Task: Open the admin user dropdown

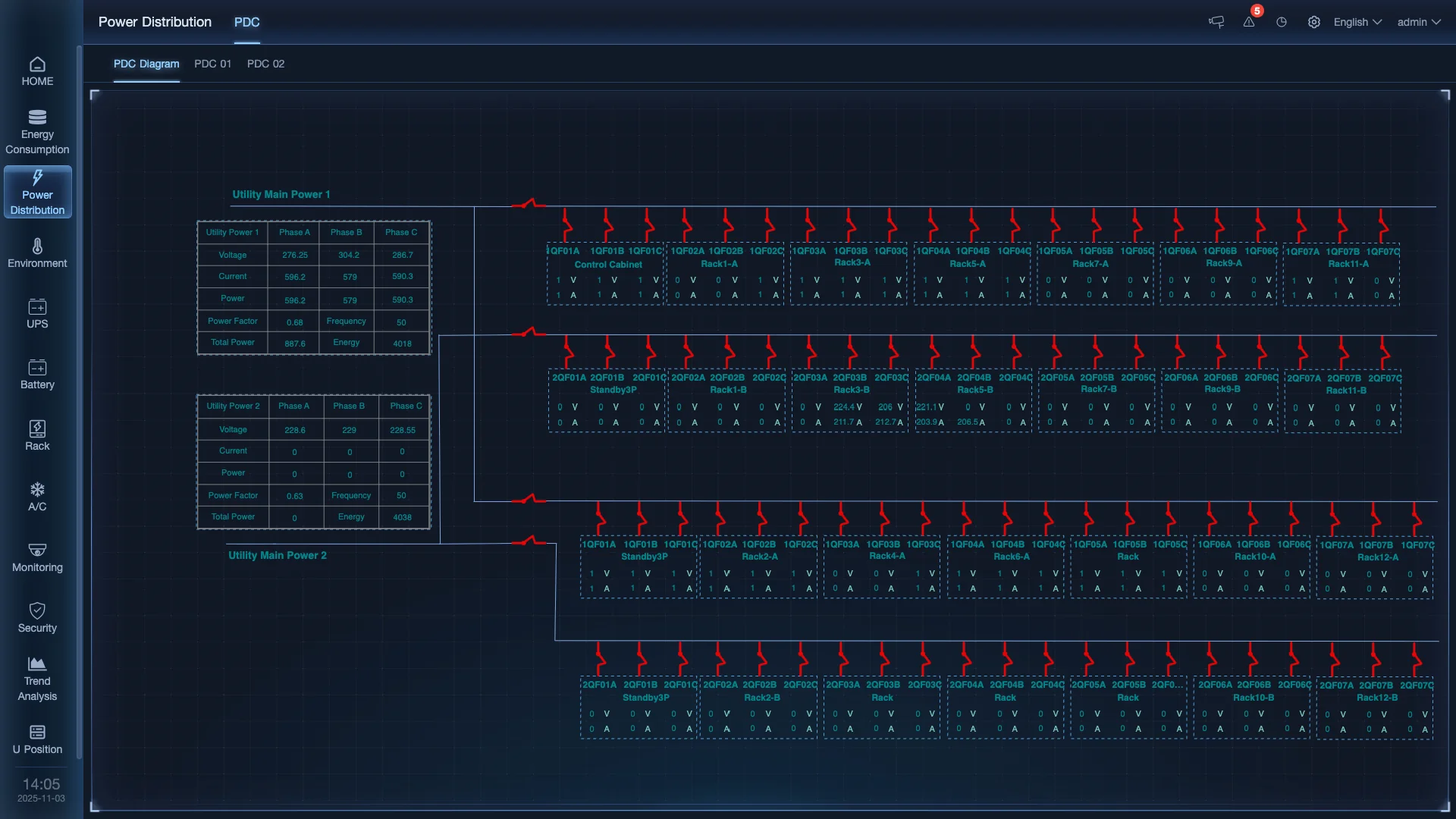Action: 1418,22
